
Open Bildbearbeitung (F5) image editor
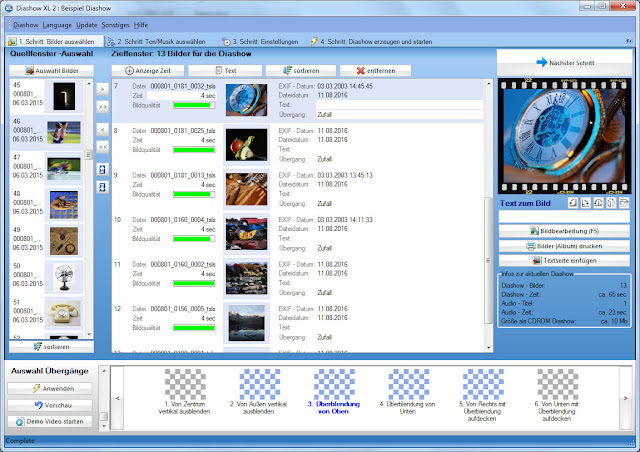564,231
